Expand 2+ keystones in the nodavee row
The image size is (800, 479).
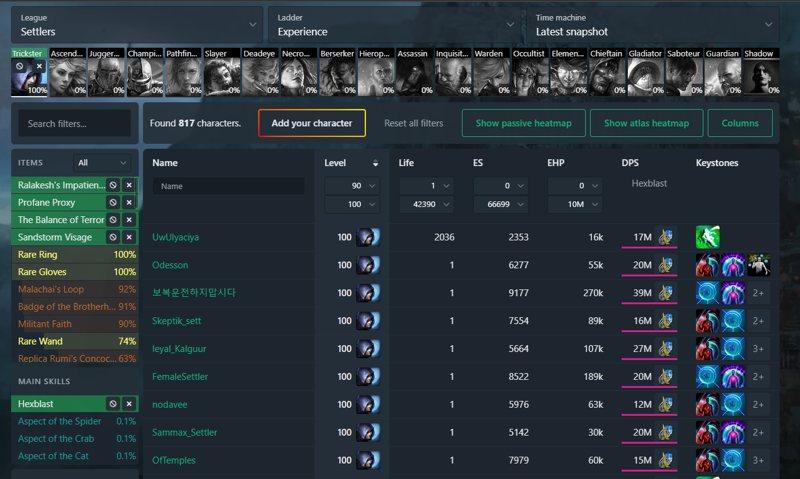click(759, 405)
